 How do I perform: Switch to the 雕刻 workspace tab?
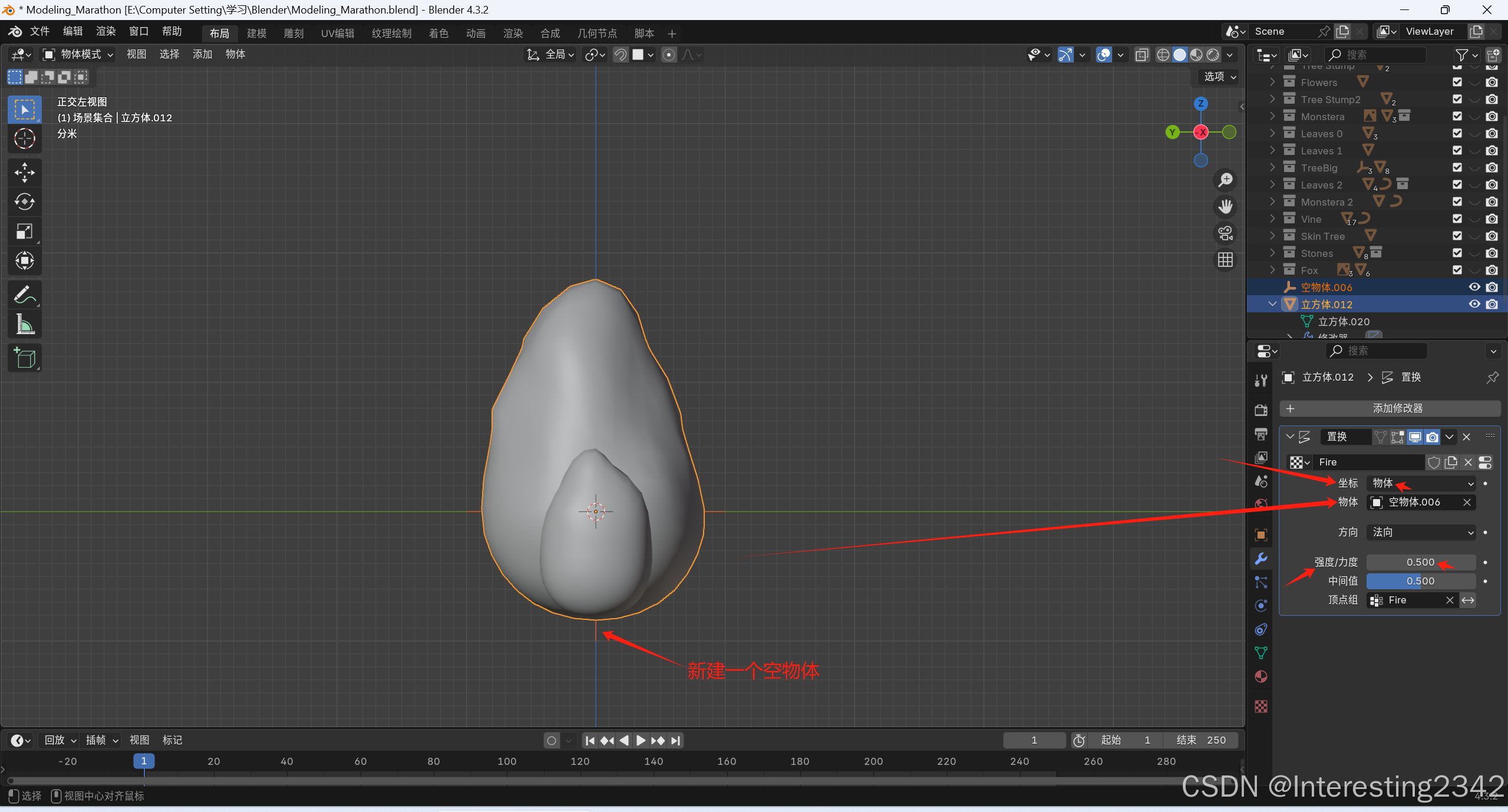click(x=293, y=34)
